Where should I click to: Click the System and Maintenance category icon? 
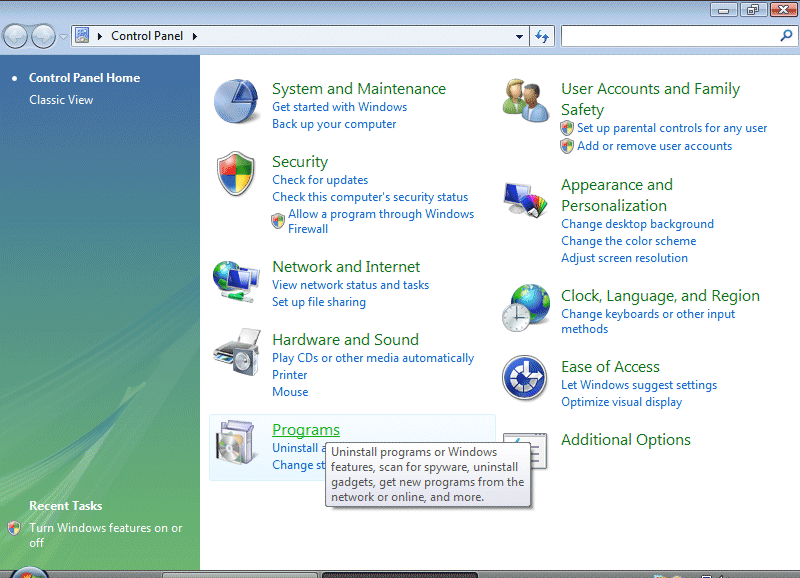(237, 102)
